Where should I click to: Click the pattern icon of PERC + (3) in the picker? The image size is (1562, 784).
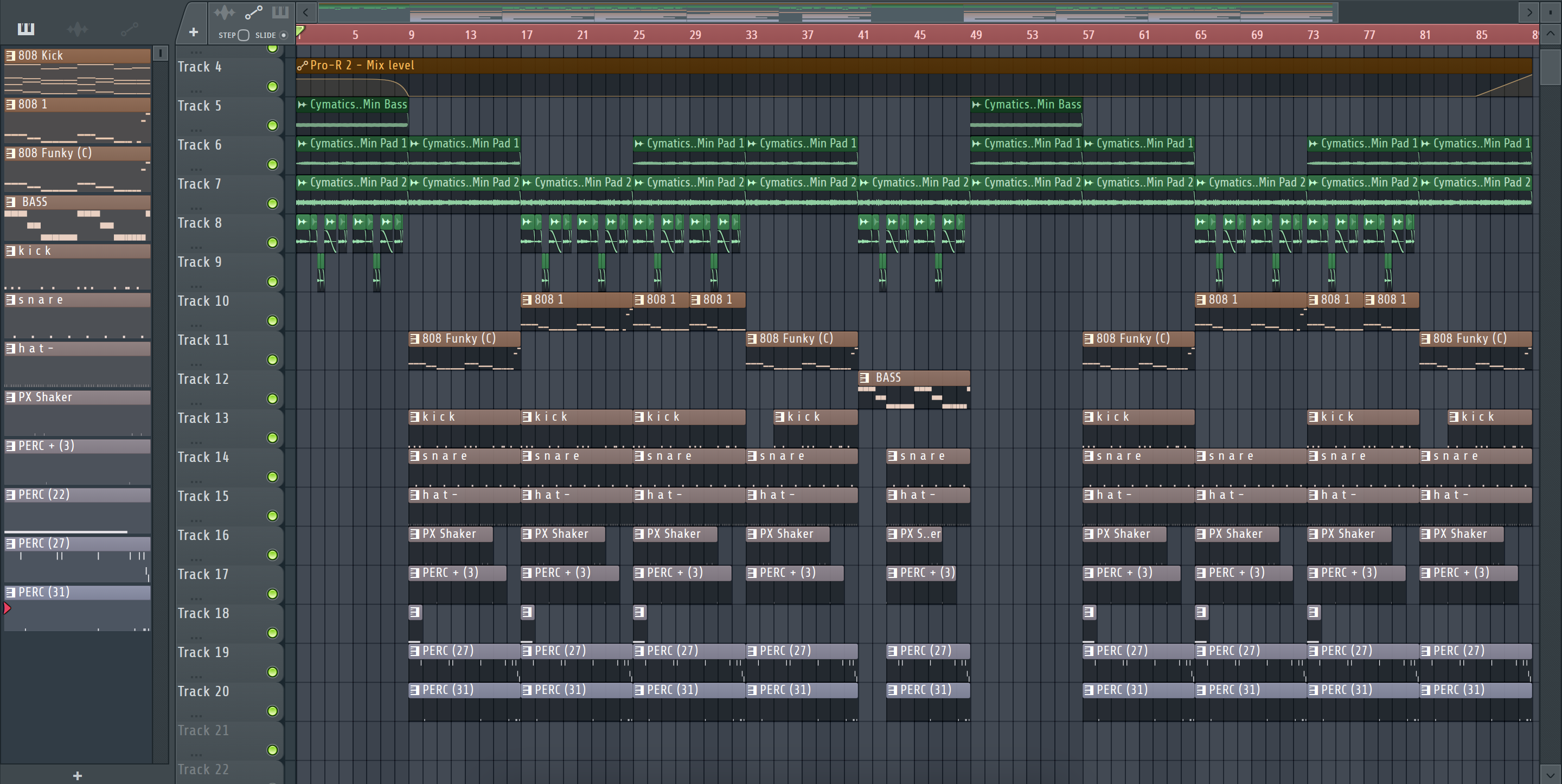click(x=10, y=446)
